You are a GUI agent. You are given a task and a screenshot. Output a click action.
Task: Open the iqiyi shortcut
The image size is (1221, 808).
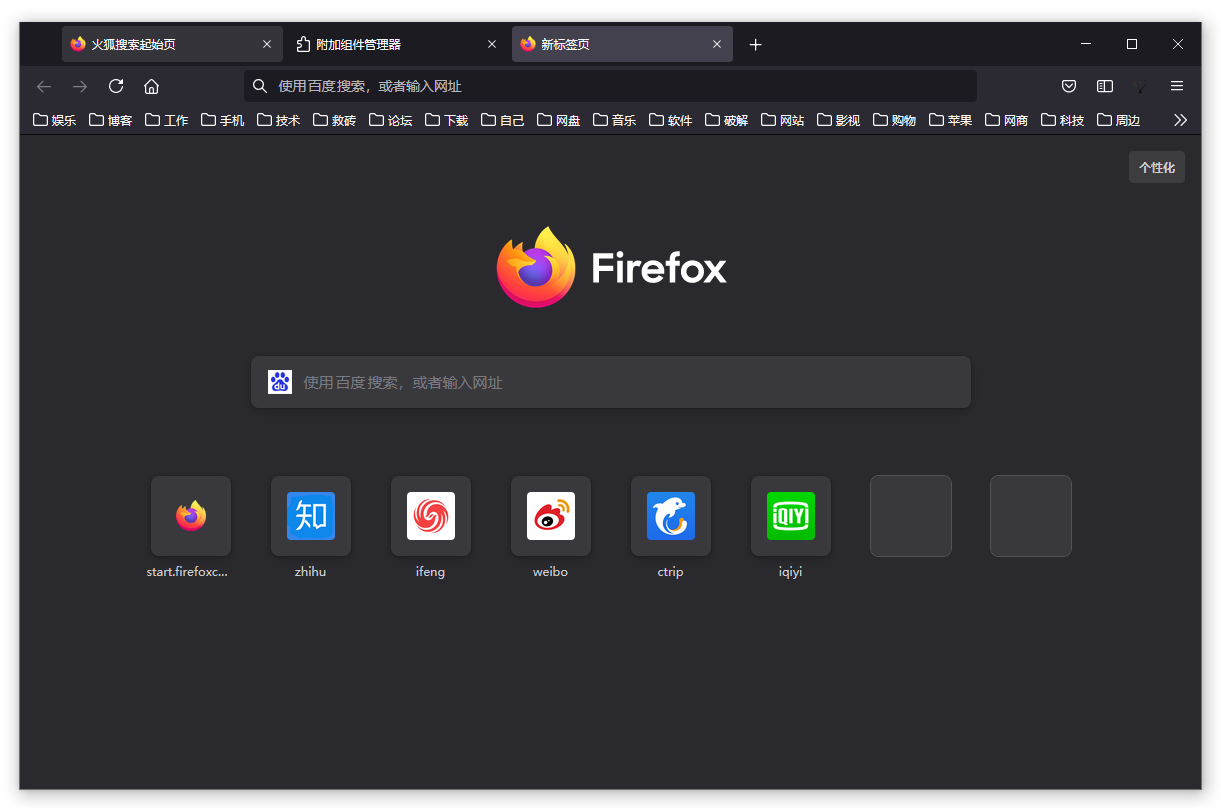tap(791, 516)
